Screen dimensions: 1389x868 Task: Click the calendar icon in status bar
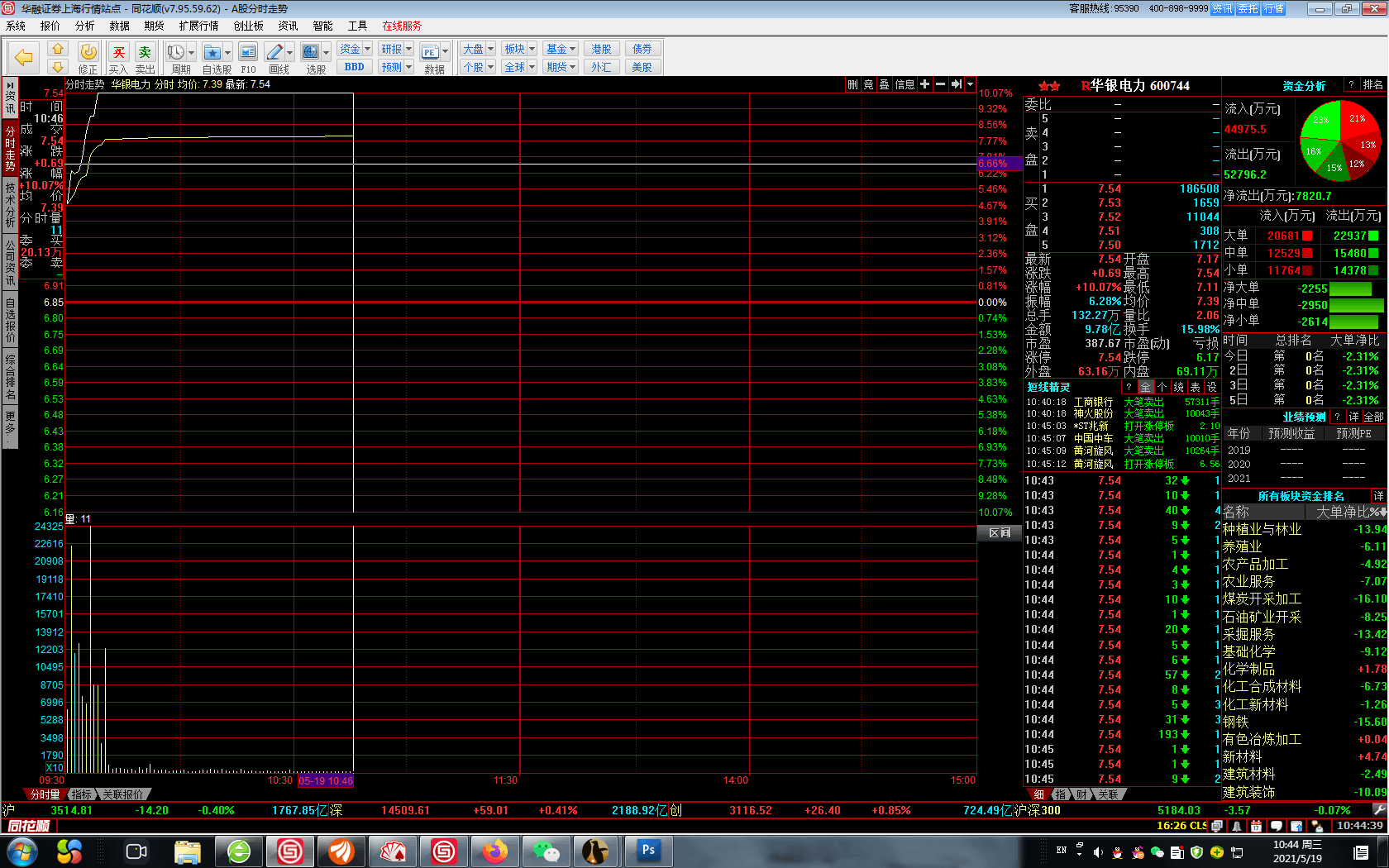coord(1257,826)
